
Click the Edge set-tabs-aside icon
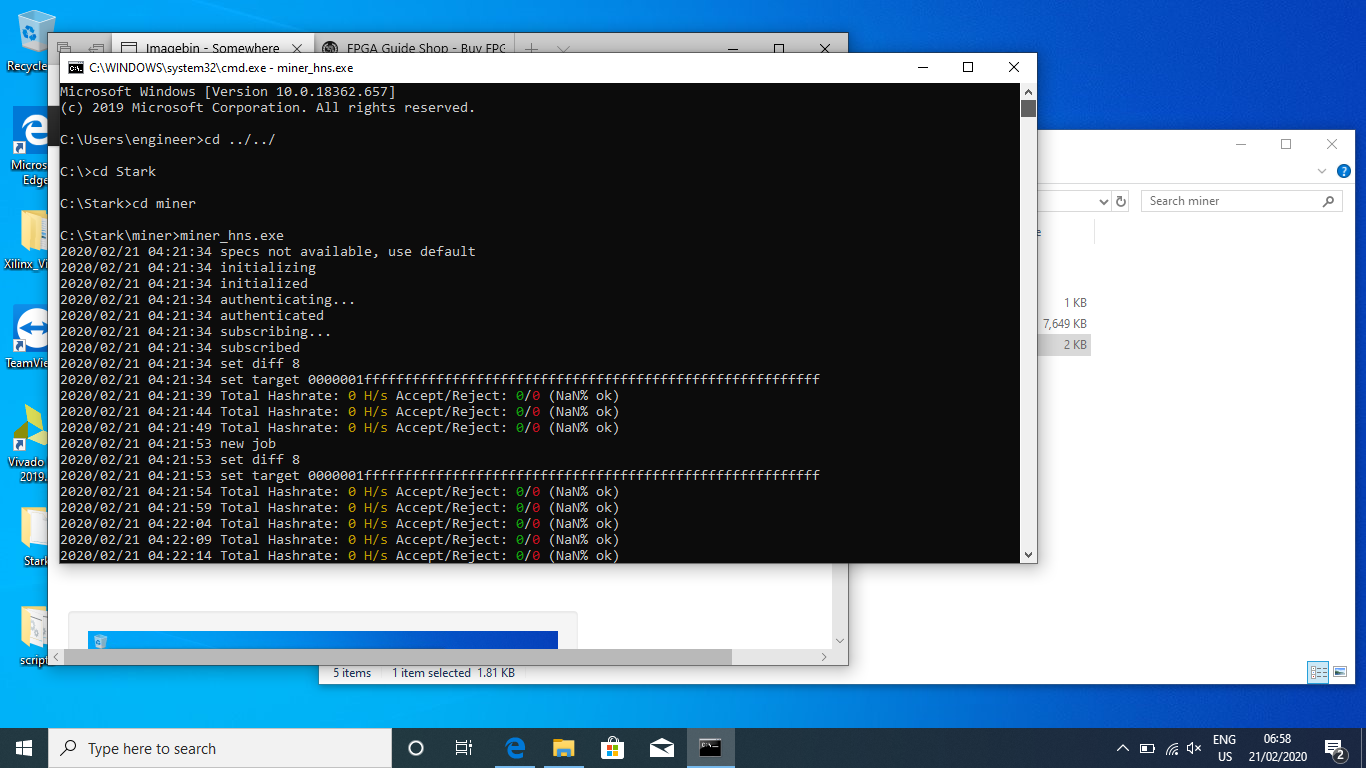coord(96,48)
